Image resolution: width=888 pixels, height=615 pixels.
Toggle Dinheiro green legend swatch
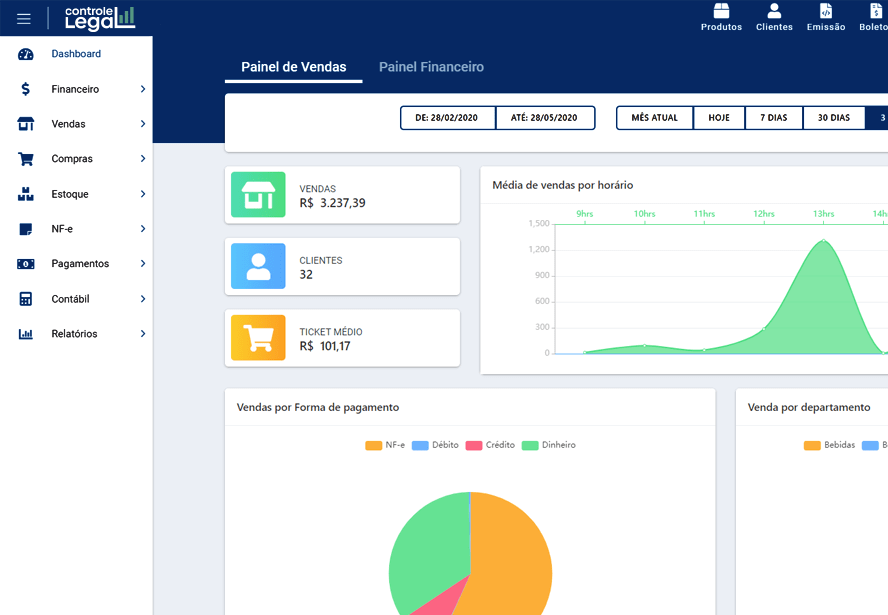pos(530,445)
